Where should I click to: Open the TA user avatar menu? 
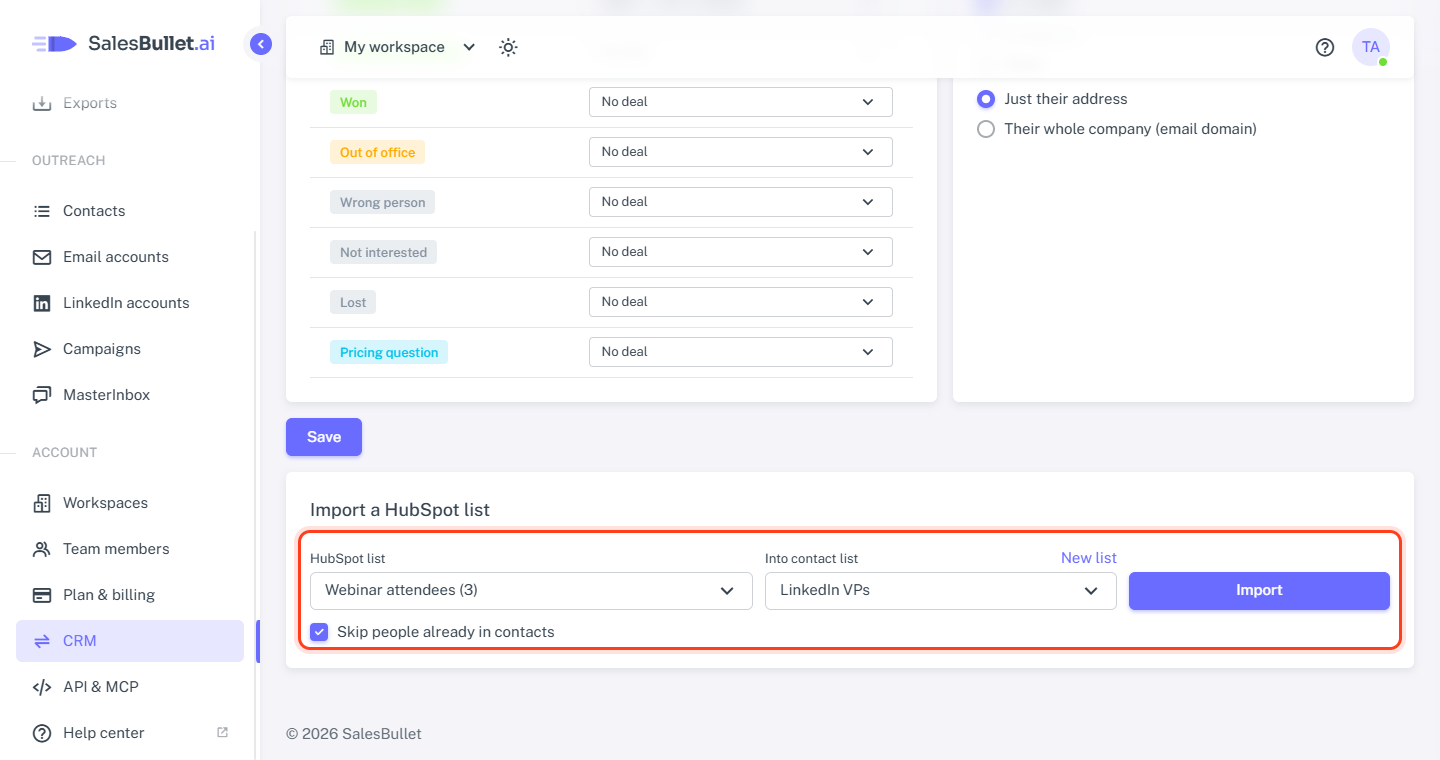click(1371, 47)
